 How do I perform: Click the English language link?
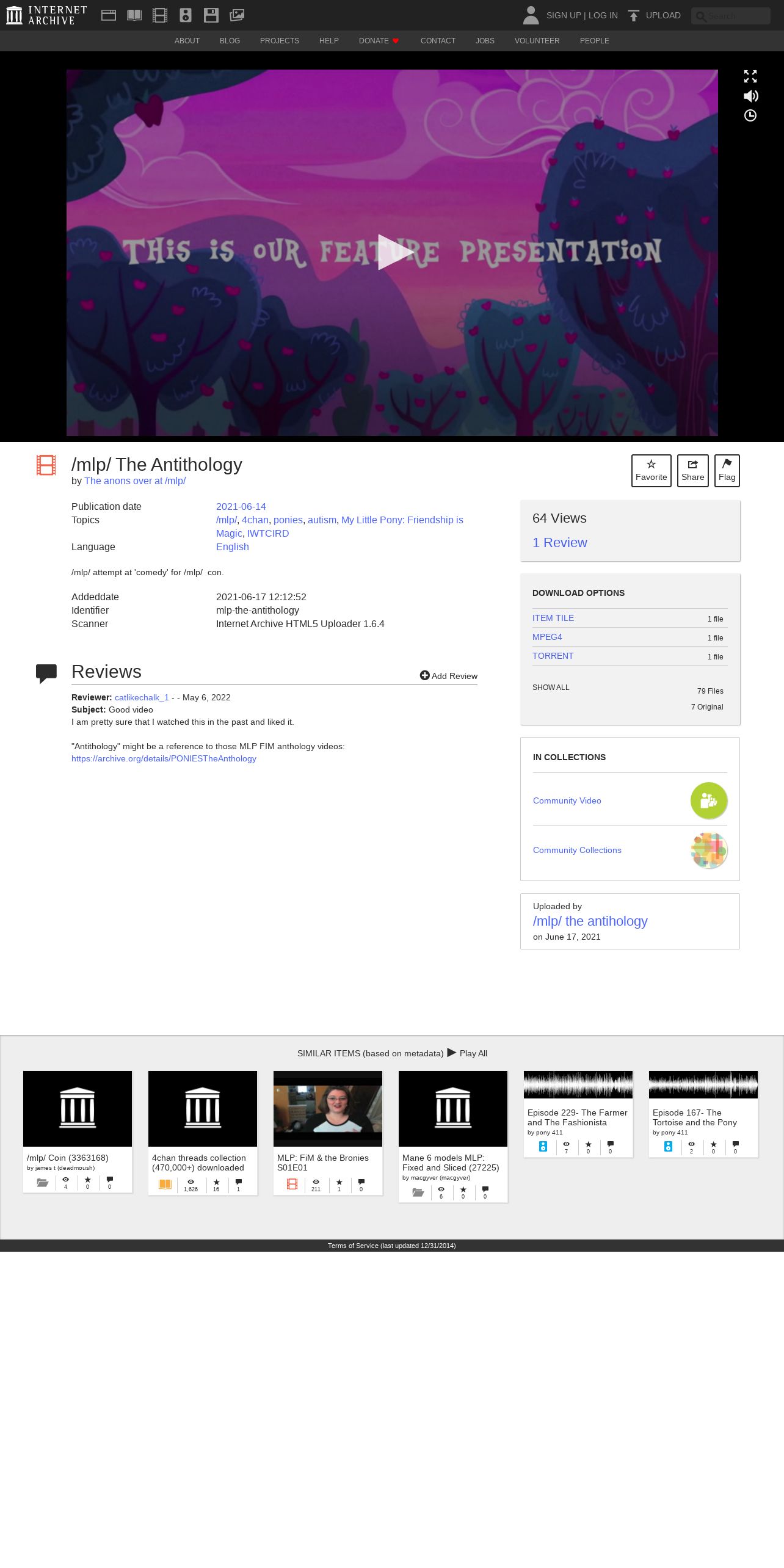233,547
